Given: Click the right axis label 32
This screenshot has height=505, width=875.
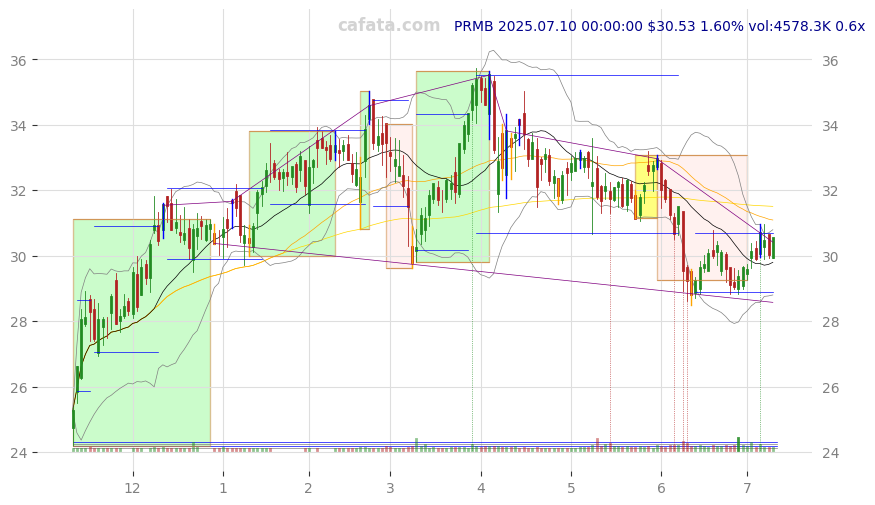Looking at the screenshot, I should coord(830,191).
